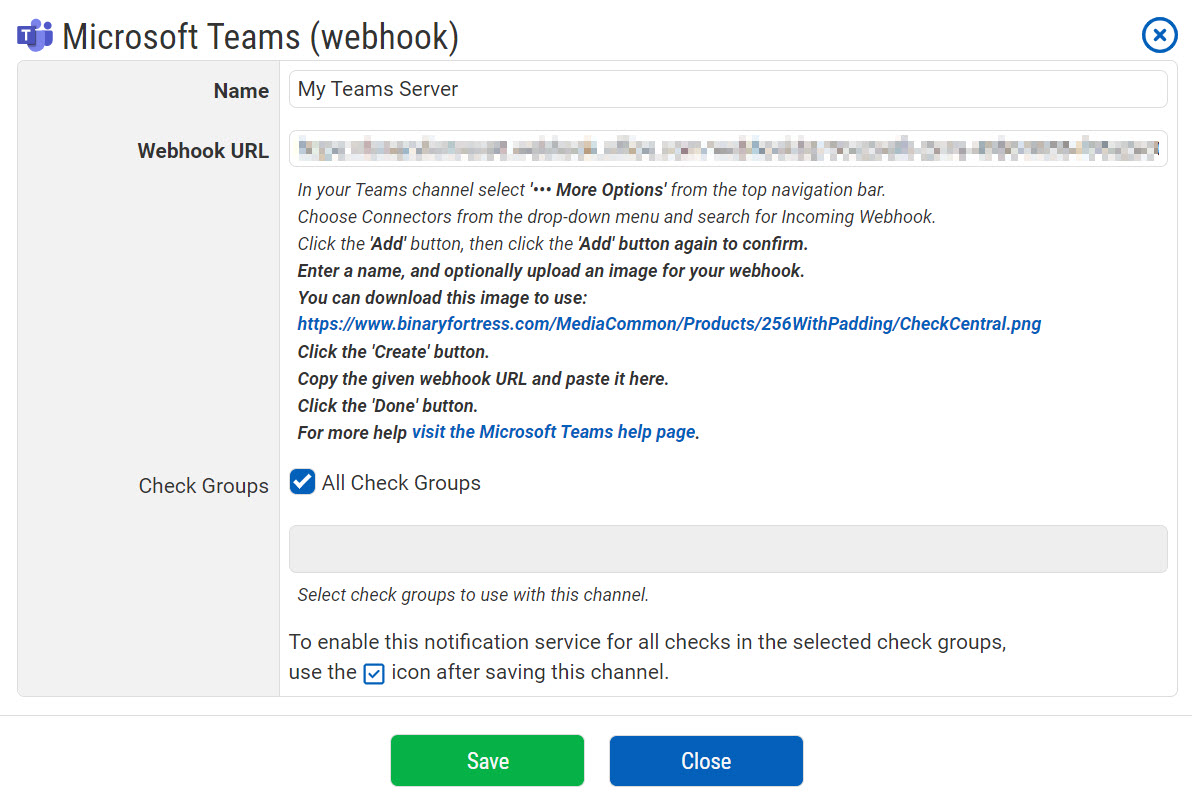Click the 'Check Groups' row label
The width and height of the screenshot is (1192, 803).
coord(203,486)
